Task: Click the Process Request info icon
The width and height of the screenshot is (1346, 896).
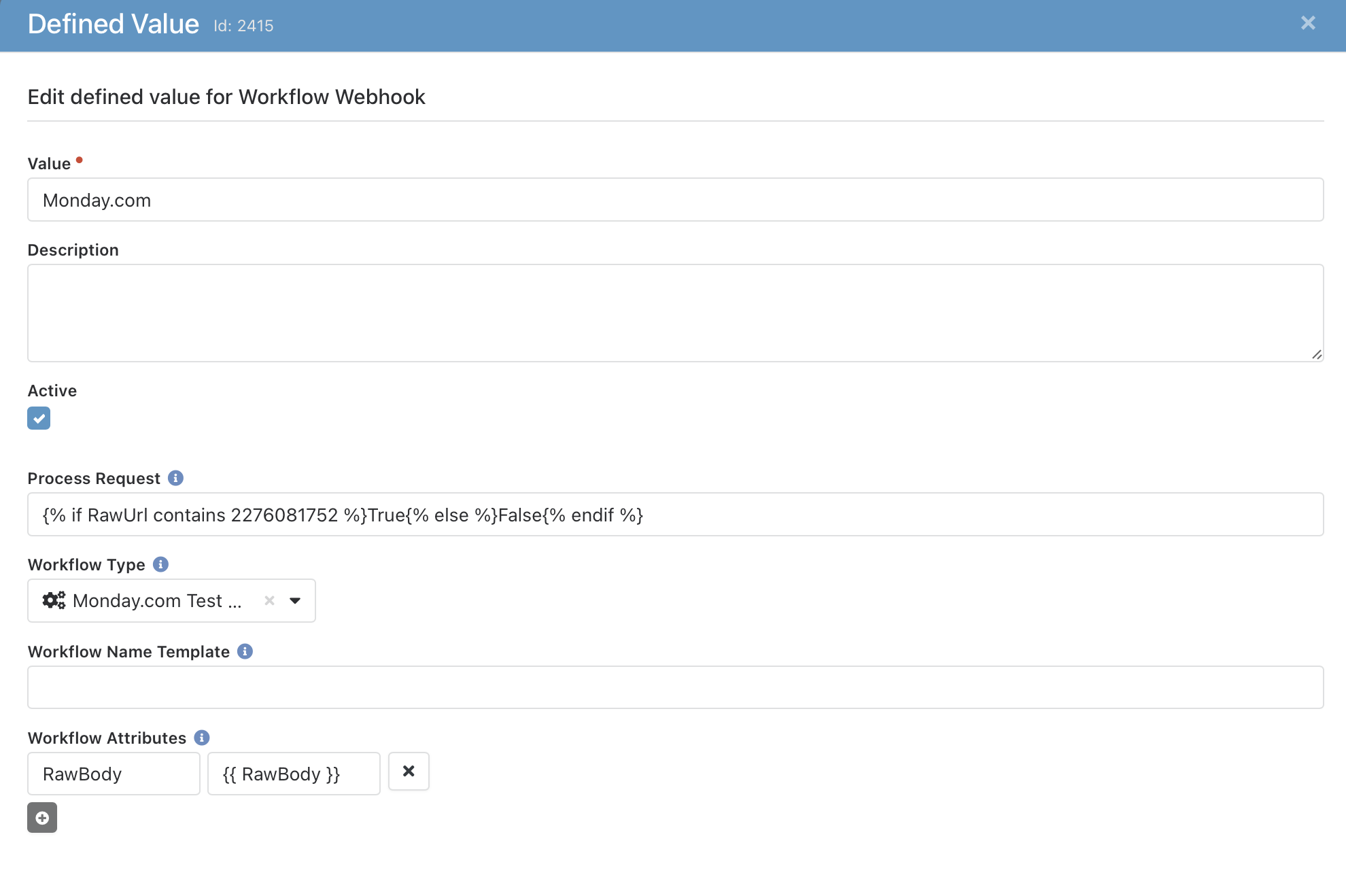Action: pyautogui.click(x=175, y=478)
